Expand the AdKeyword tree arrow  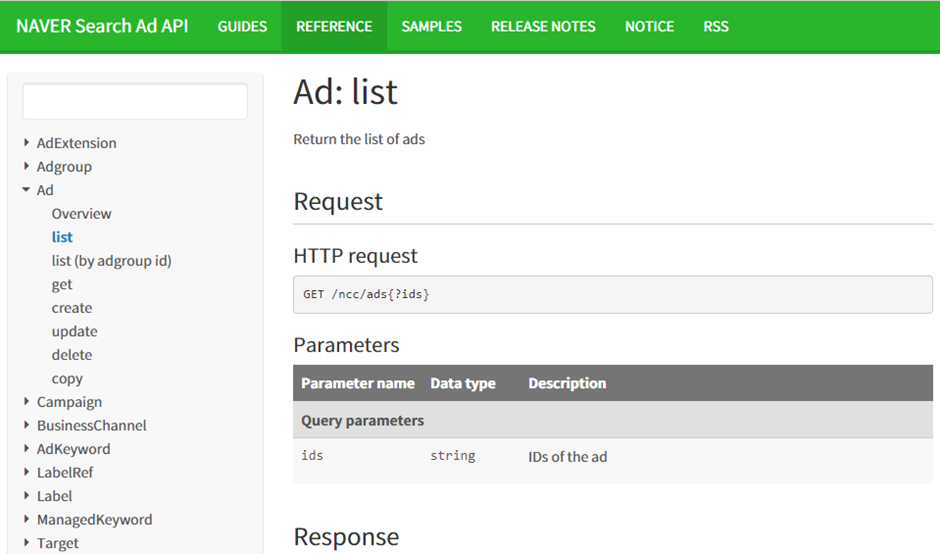[x=27, y=449]
